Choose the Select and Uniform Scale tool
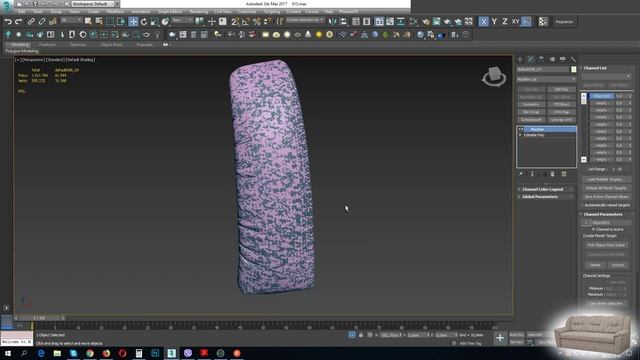This screenshot has width=640, height=360. [154, 21]
